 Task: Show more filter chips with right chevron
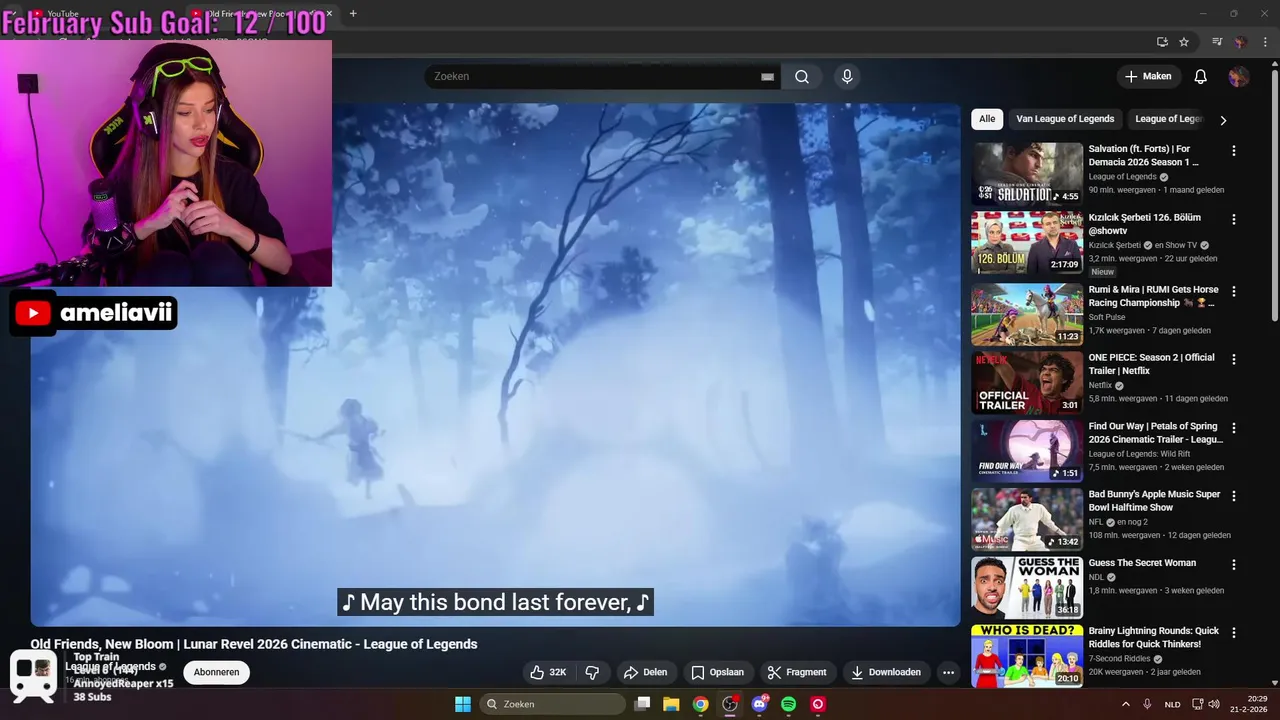pyautogui.click(x=1223, y=120)
